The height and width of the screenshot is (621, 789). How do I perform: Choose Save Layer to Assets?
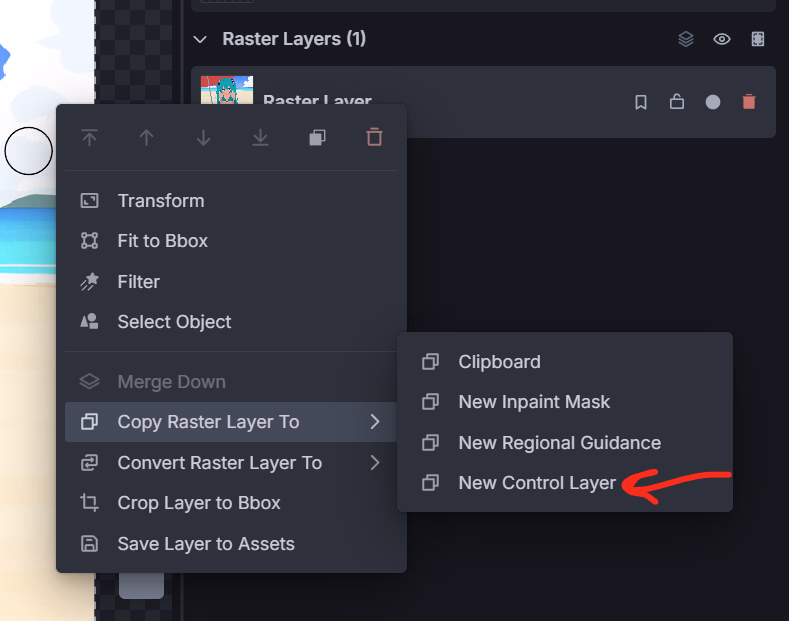coord(231,544)
